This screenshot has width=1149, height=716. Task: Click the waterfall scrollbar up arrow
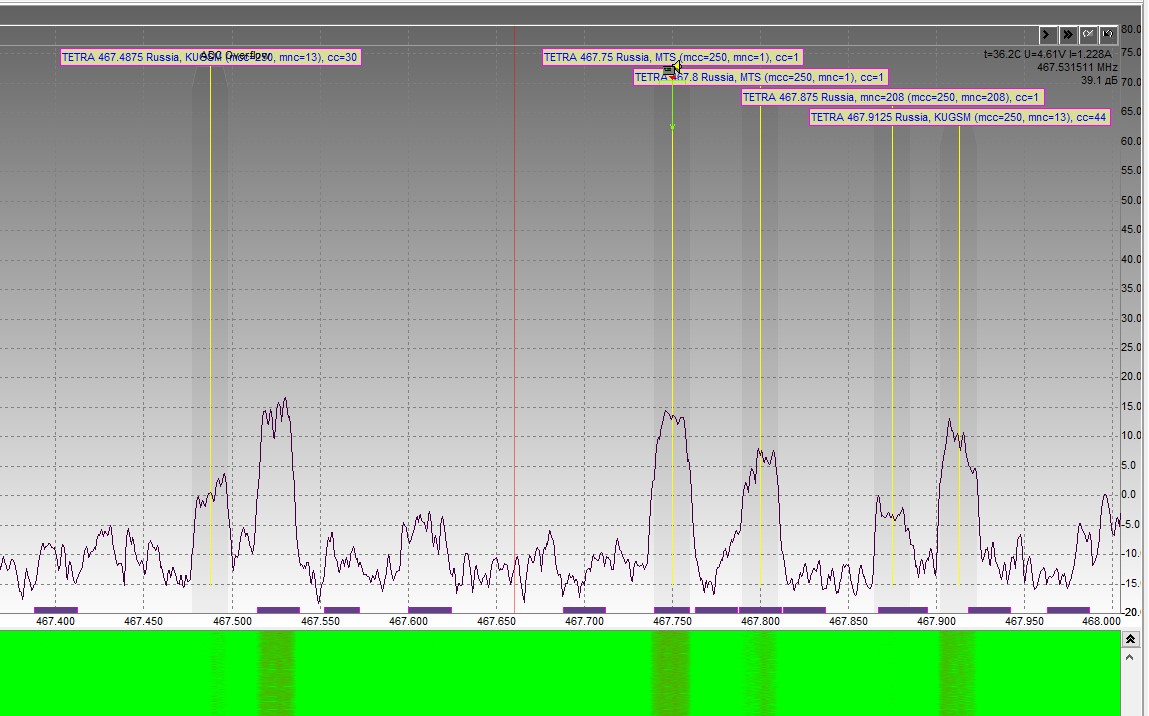coord(1130,657)
